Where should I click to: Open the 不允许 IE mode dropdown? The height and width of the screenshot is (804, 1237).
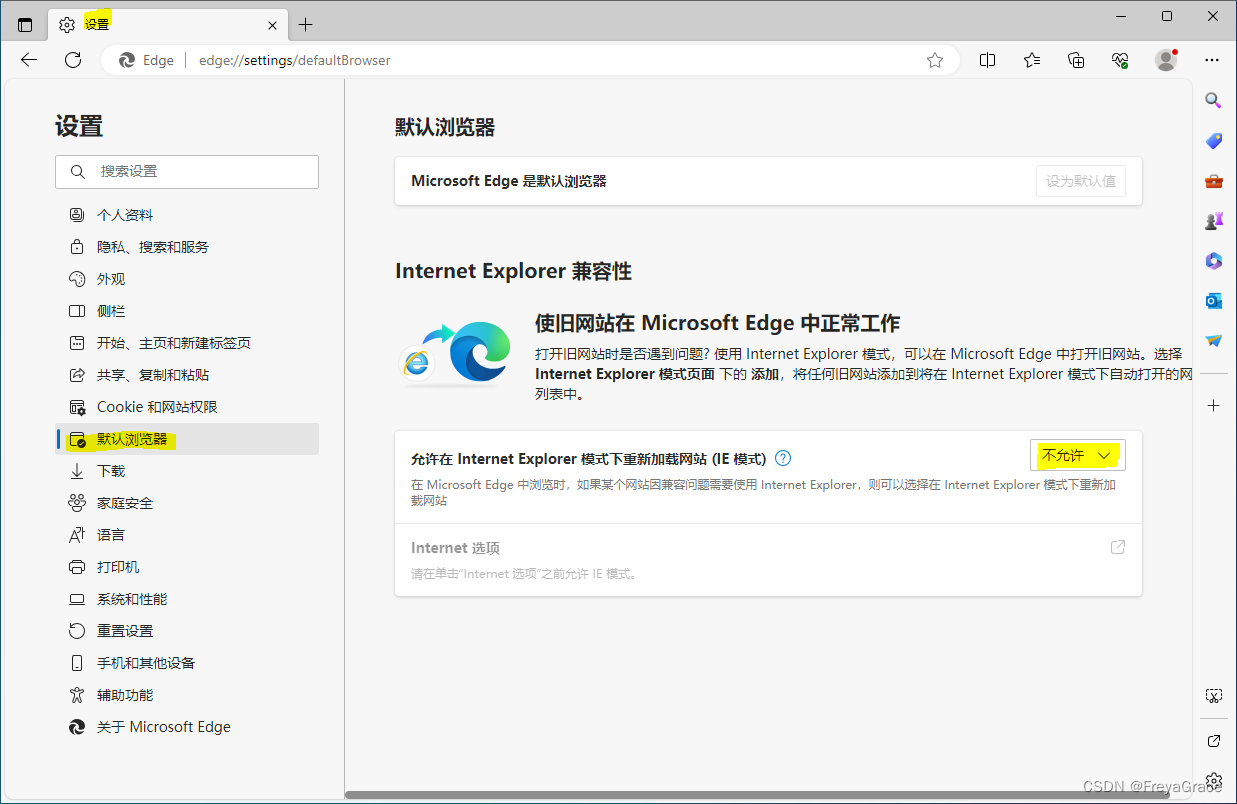[1078, 455]
